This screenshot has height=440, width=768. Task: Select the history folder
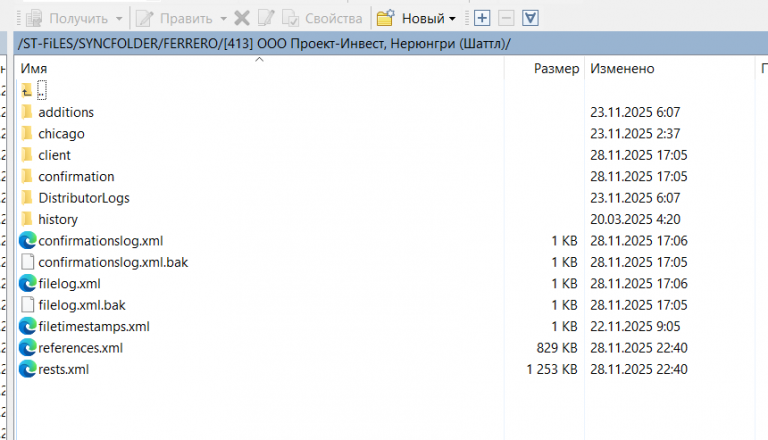[x=49, y=220]
